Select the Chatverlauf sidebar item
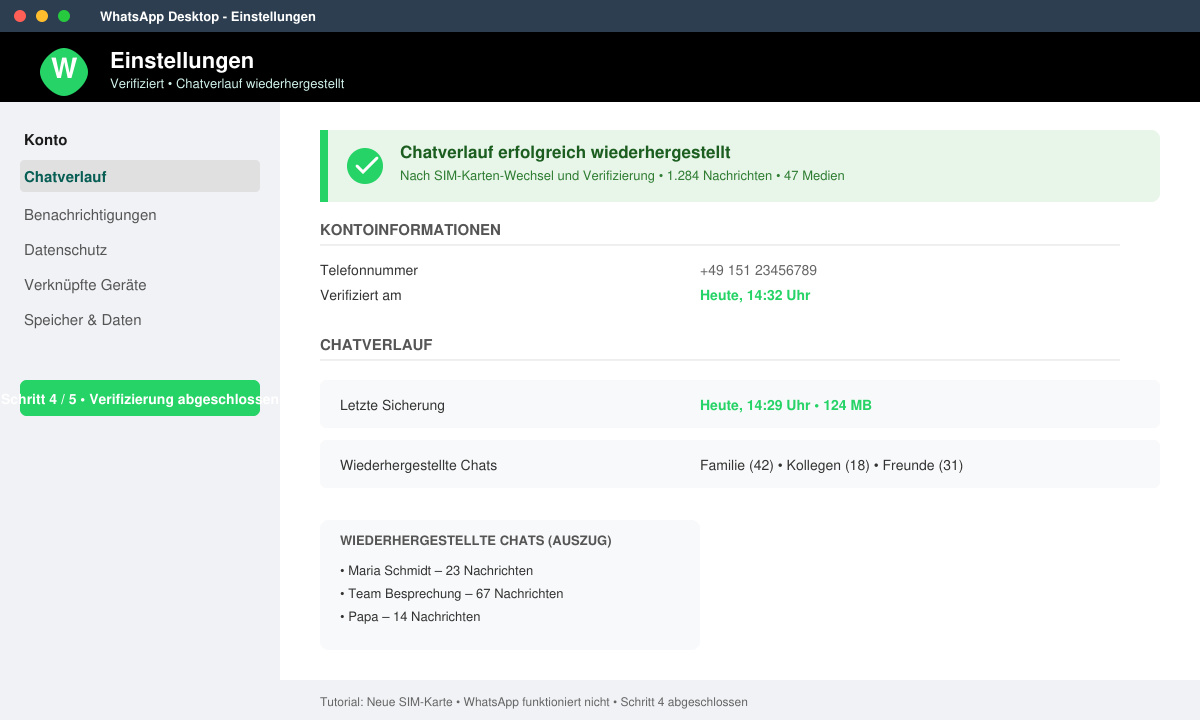1200x720 pixels. click(140, 176)
